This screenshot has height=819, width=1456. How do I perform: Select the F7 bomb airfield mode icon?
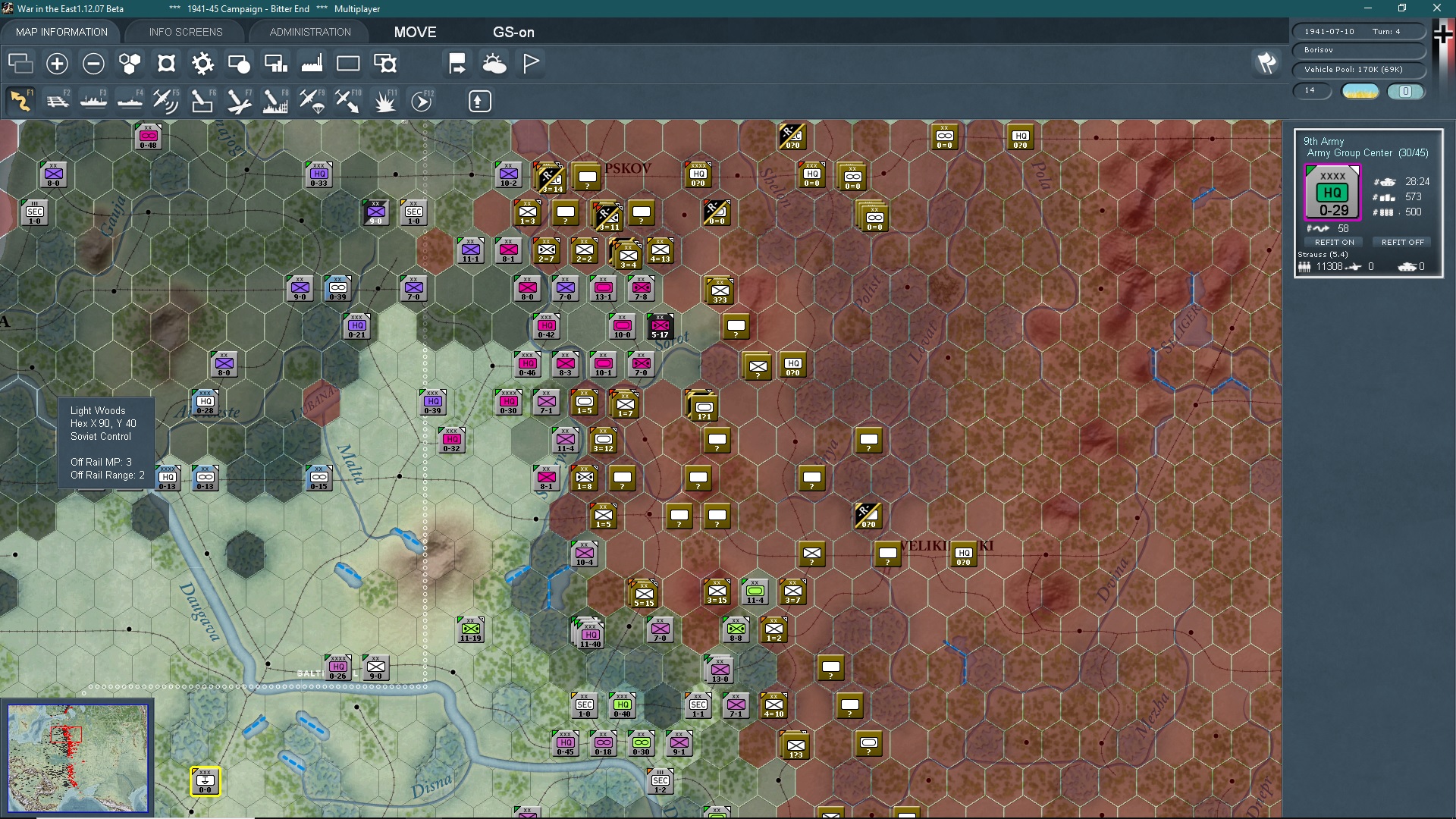pyautogui.click(x=239, y=101)
